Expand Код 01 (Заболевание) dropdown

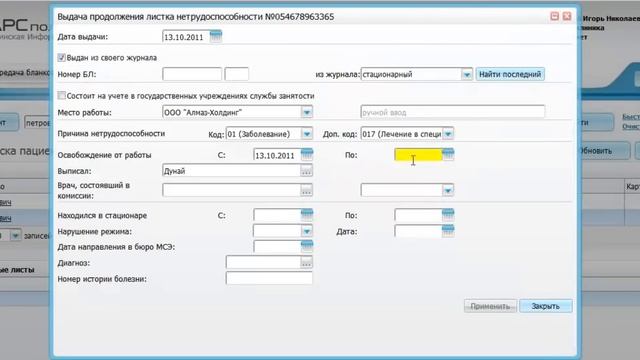307,134
